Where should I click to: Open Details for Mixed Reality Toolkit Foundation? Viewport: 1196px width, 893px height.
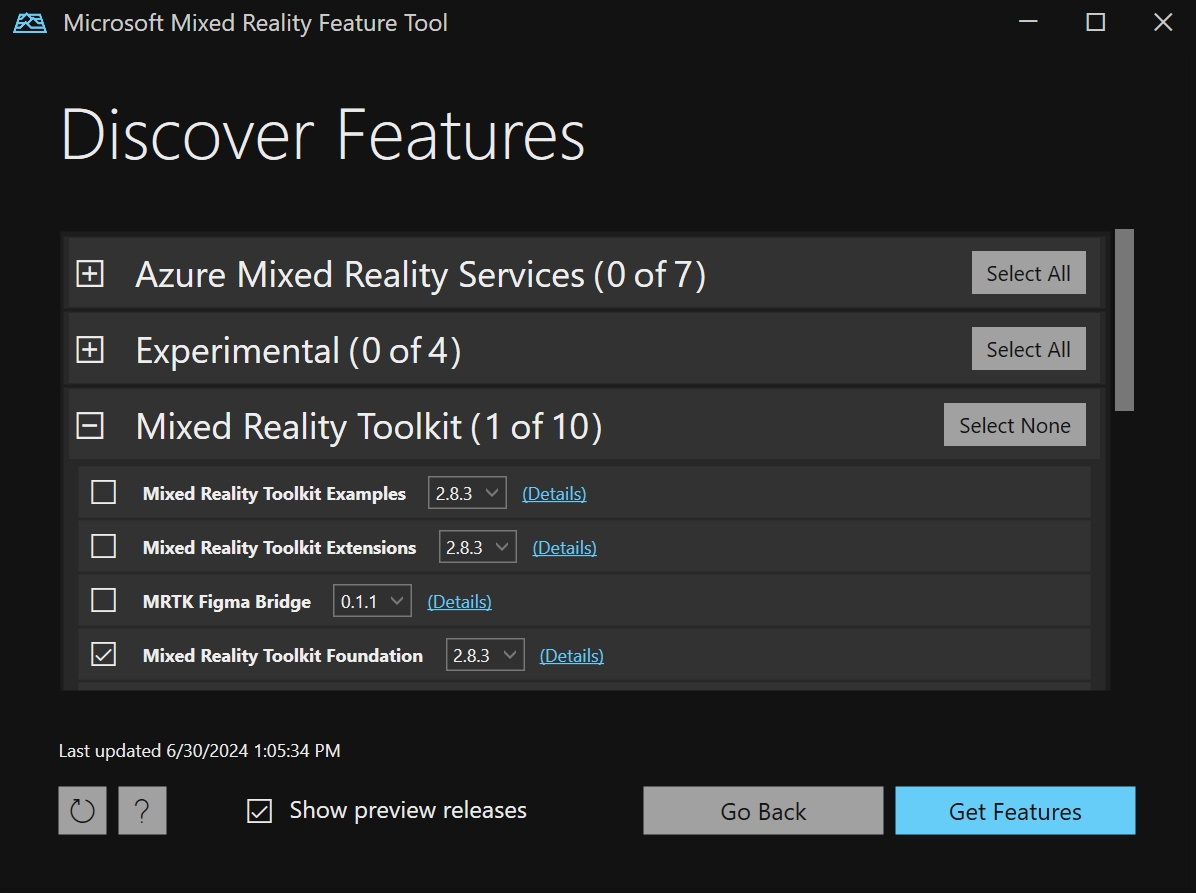click(571, 655)
